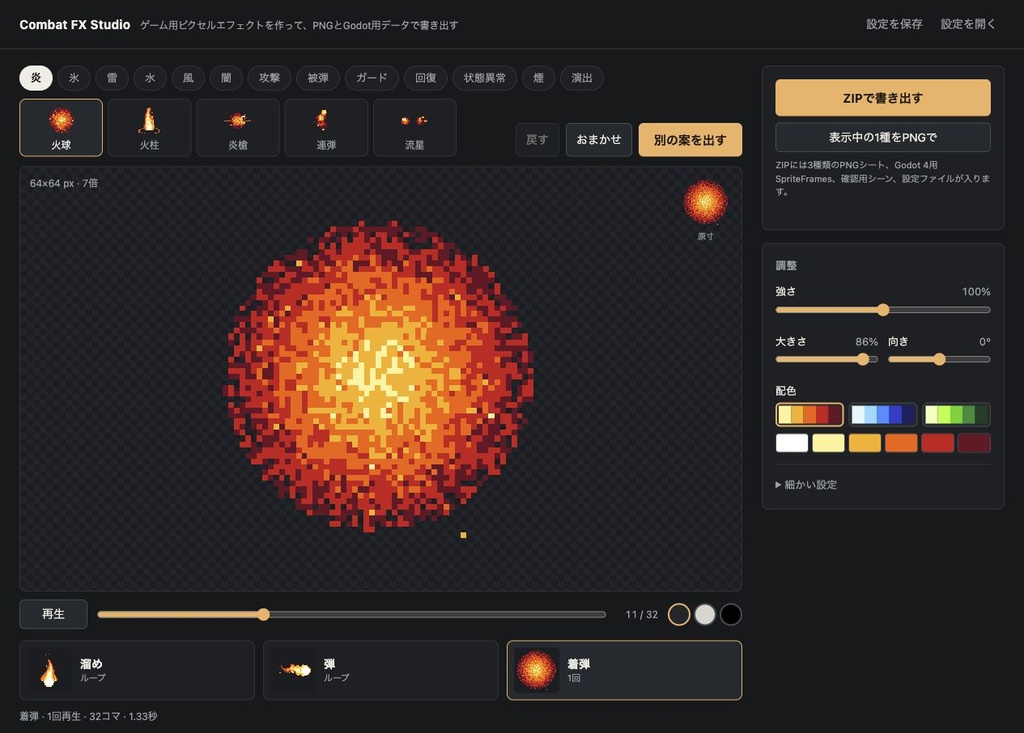
Task: Click the amber yellow color swatch
Action: coord(865,442)
